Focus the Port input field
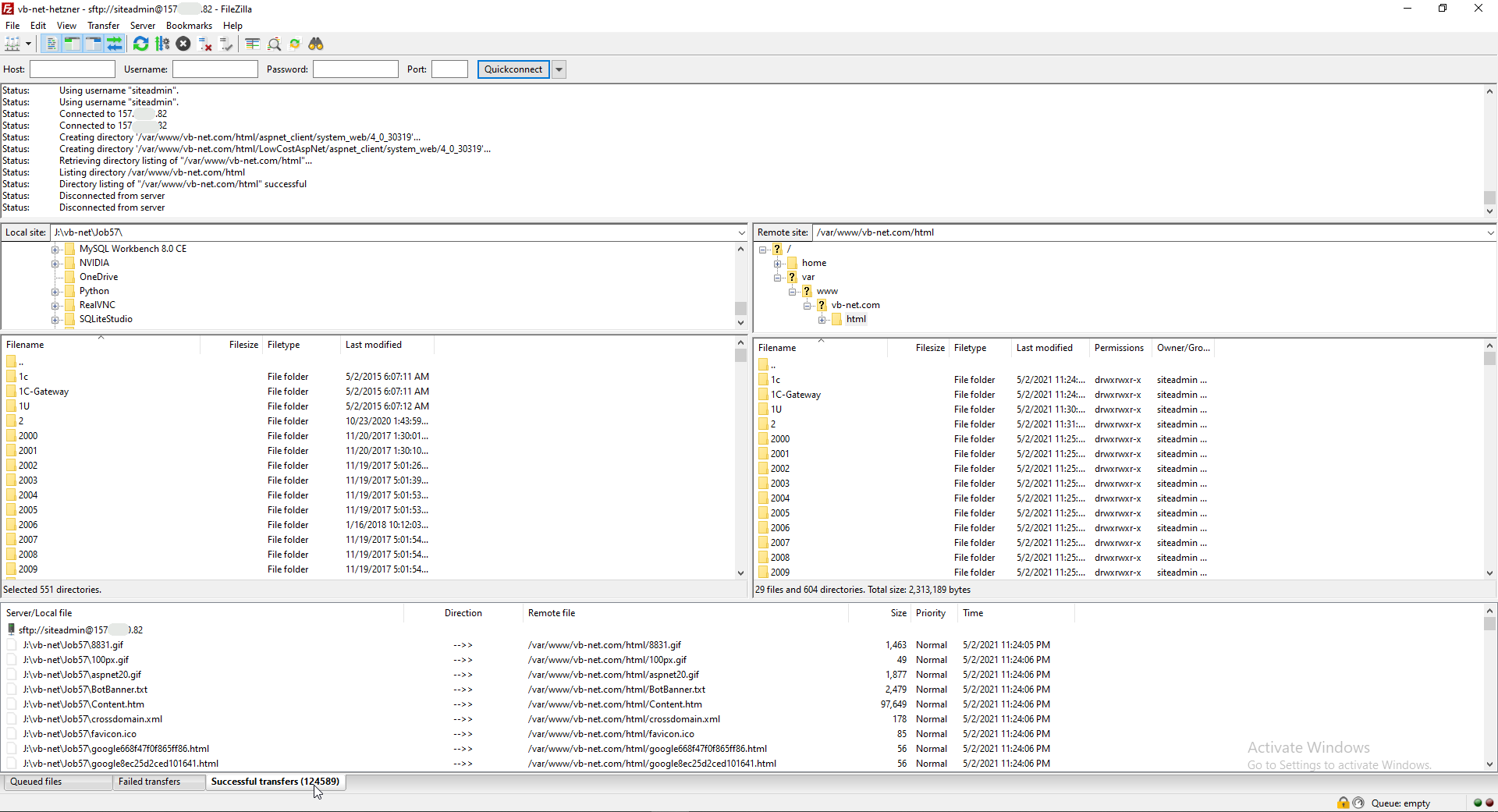1498x812 pixels. tap(449, 69)
